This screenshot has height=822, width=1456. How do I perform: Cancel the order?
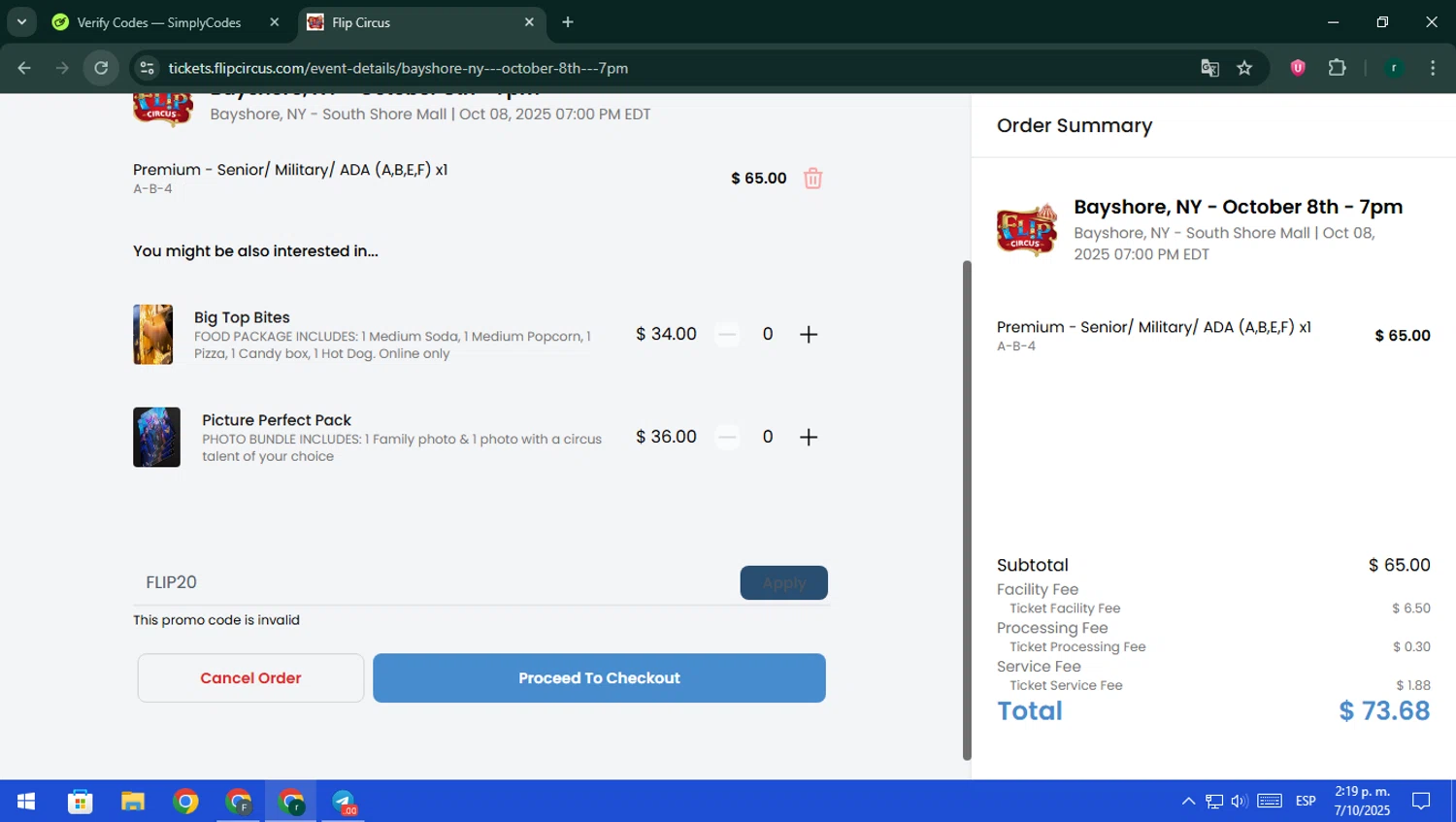[250, 678]
